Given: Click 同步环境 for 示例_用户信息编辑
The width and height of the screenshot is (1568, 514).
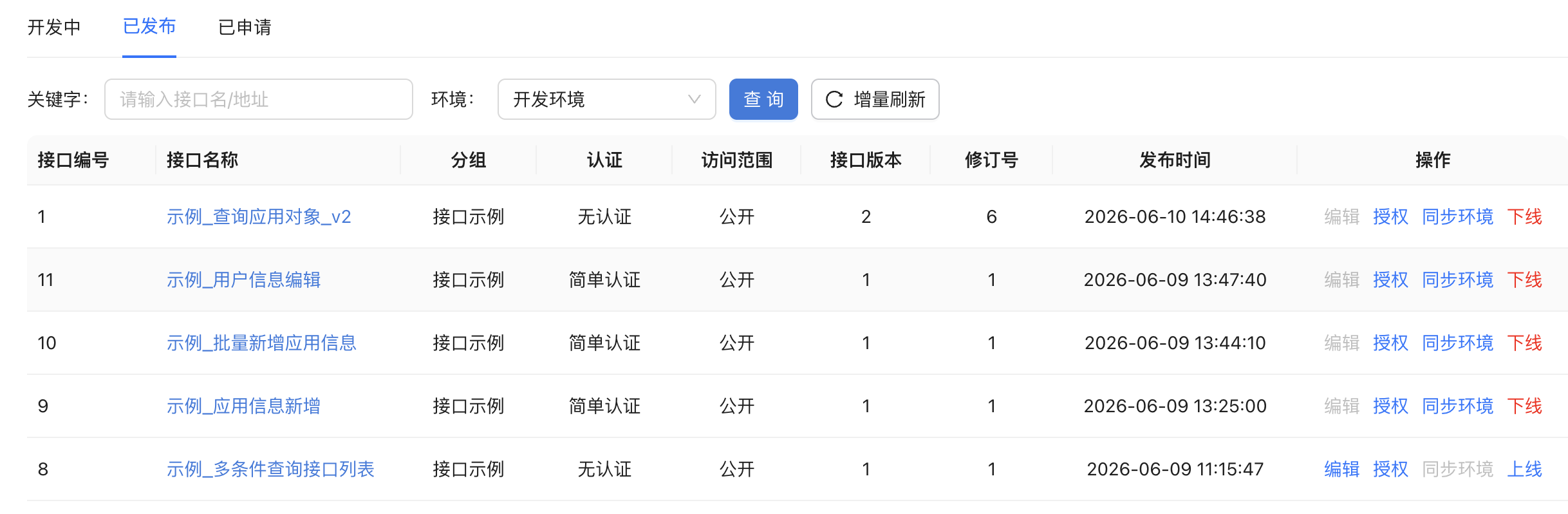Looking at the screenshot, I should [1457, 280].
